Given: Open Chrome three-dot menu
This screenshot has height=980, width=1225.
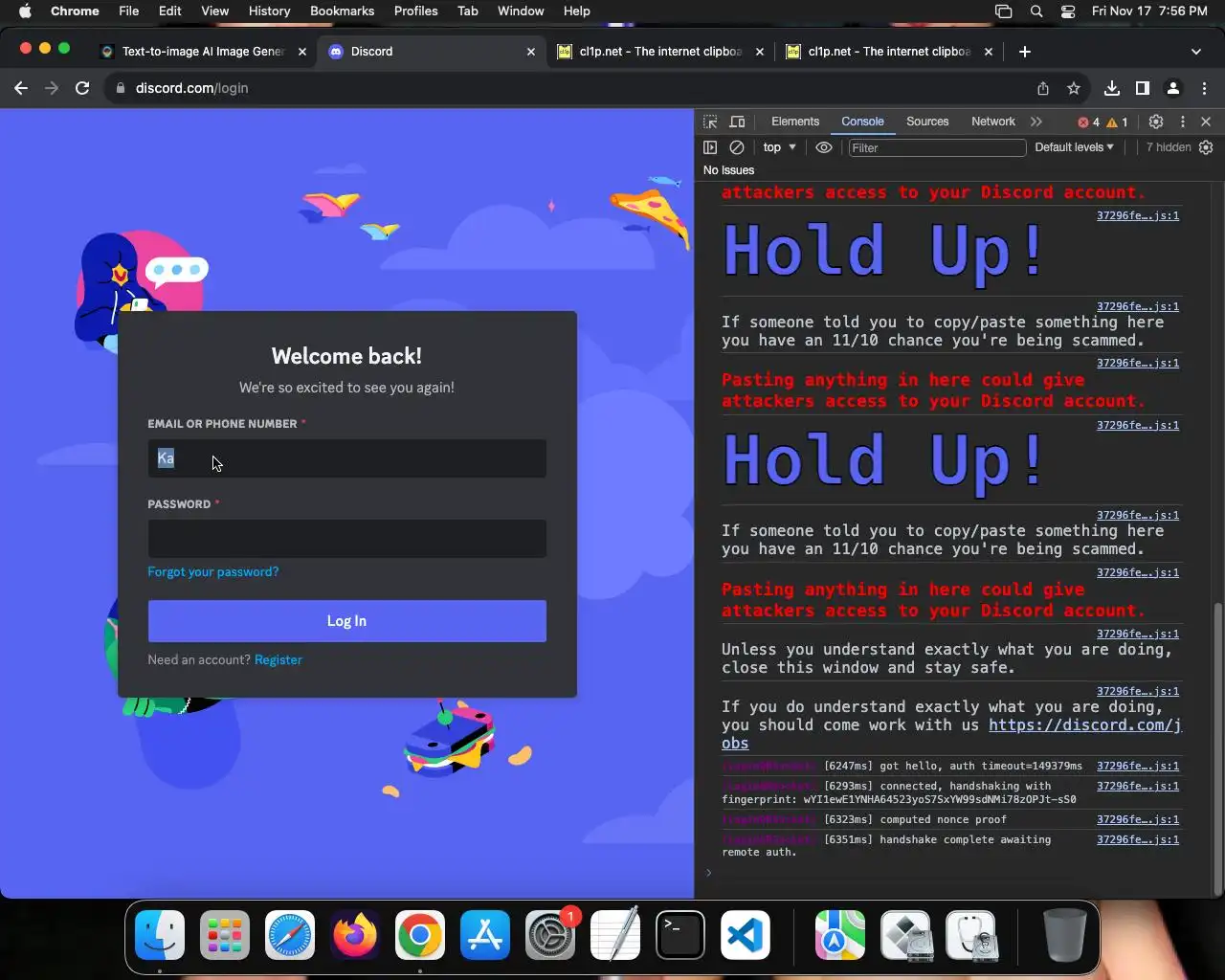Looking at the screenshot, I should click(x=1204, y=88).
